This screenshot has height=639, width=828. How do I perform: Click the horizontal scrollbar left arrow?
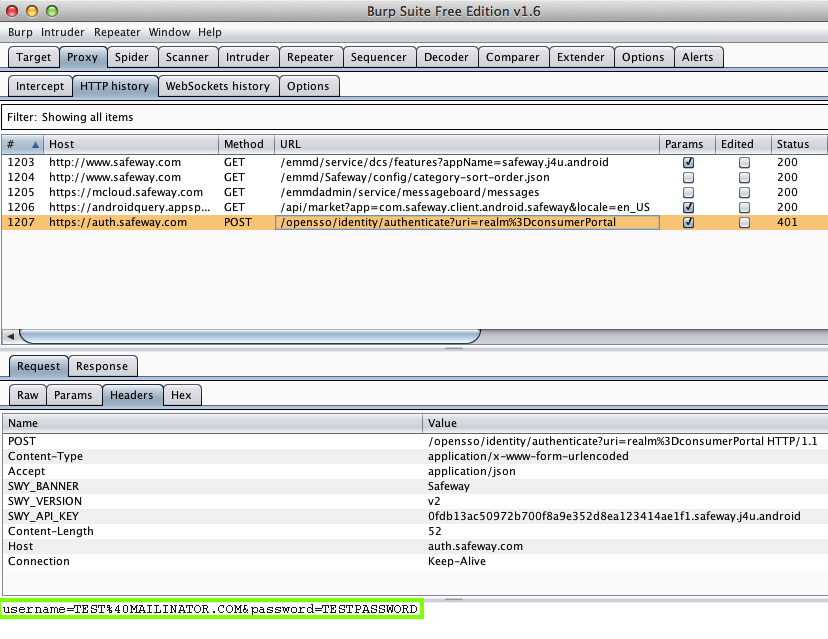point(10,336)
